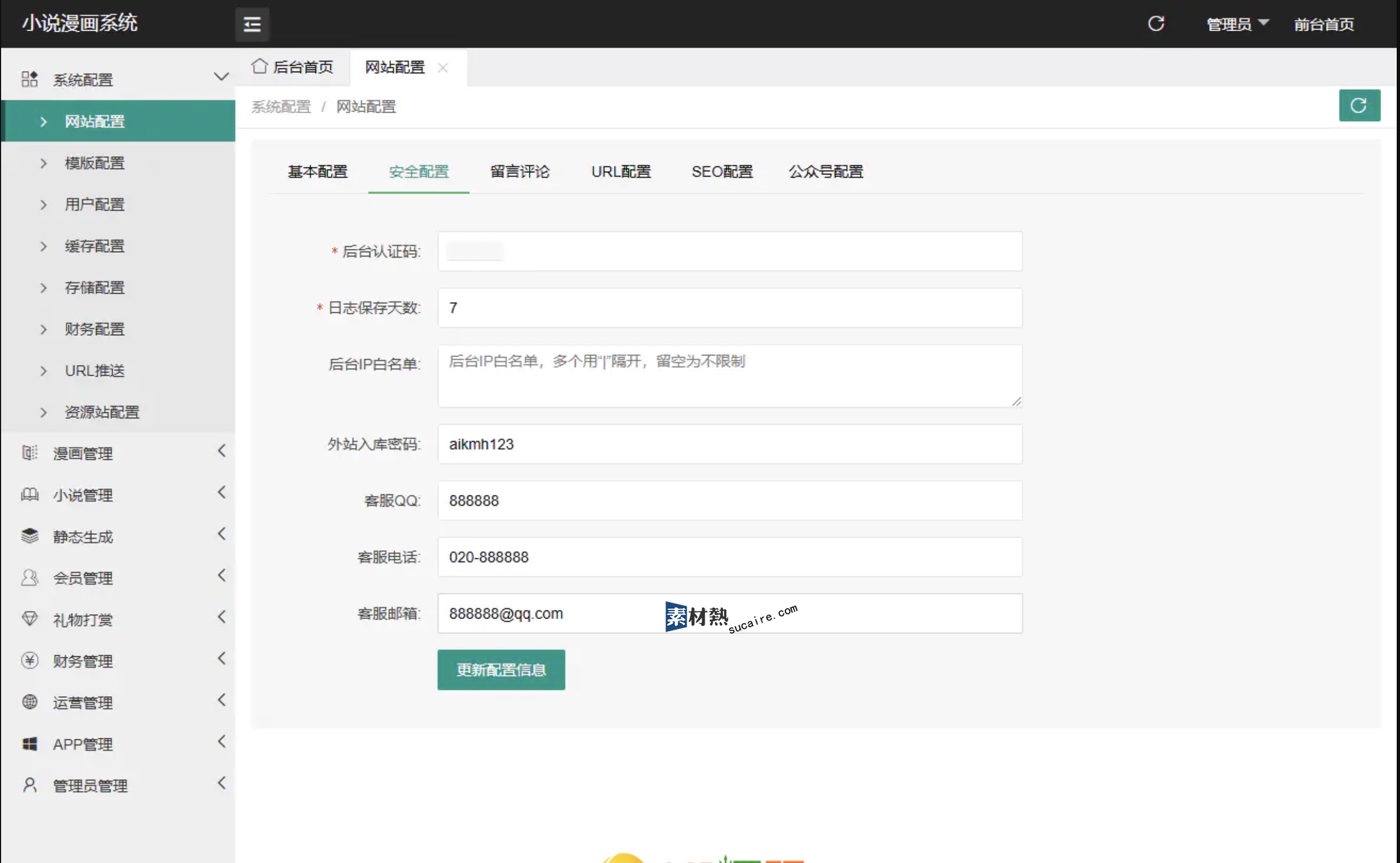Click the 小说管理 book icon

pos(30,494)
